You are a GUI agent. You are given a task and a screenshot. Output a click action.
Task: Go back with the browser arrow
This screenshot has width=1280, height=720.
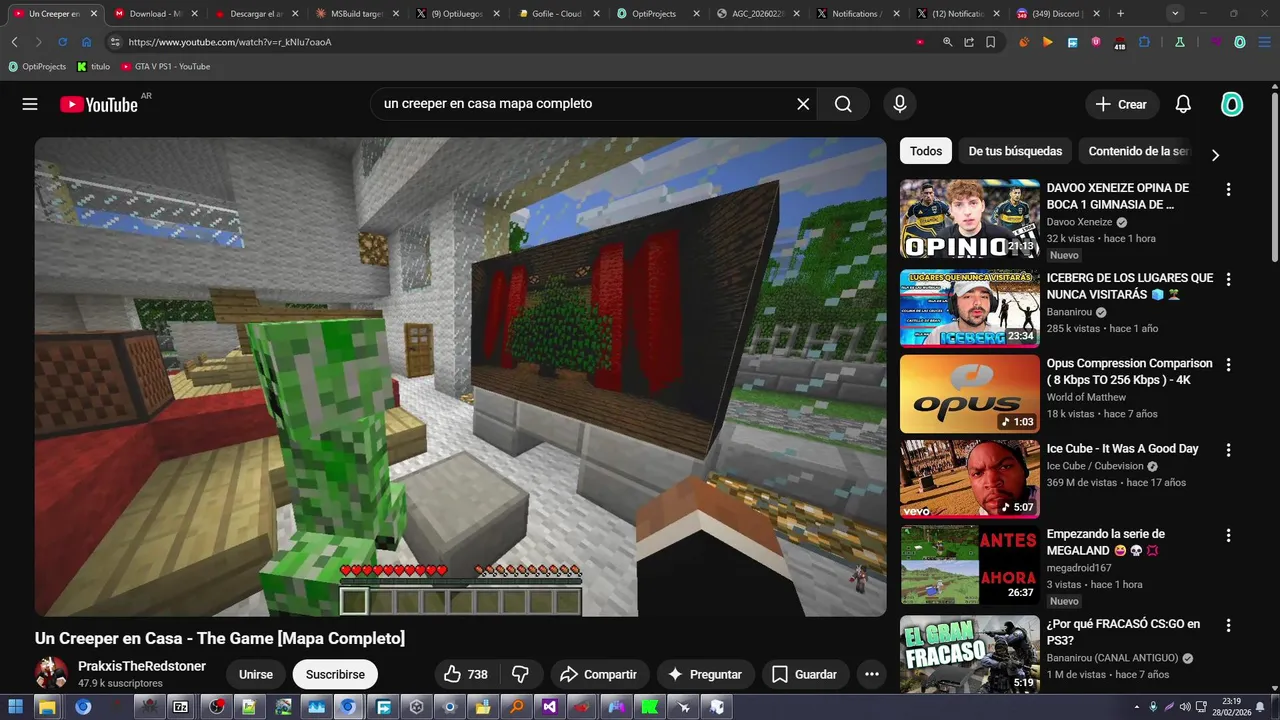click(x=14, y=42)
